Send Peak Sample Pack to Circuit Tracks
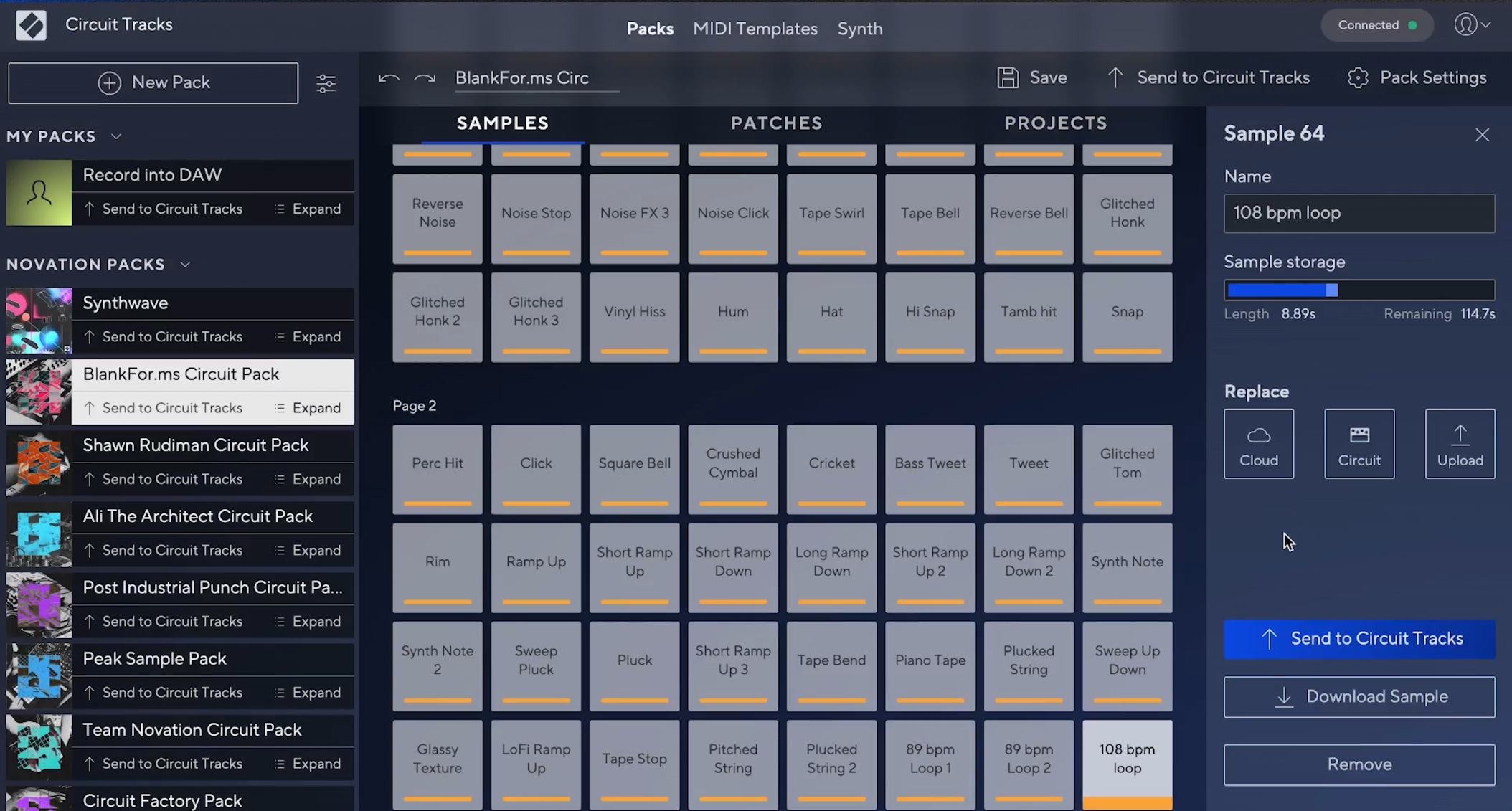The height and width of the screenshot is (811, 1512). point(164,693)
